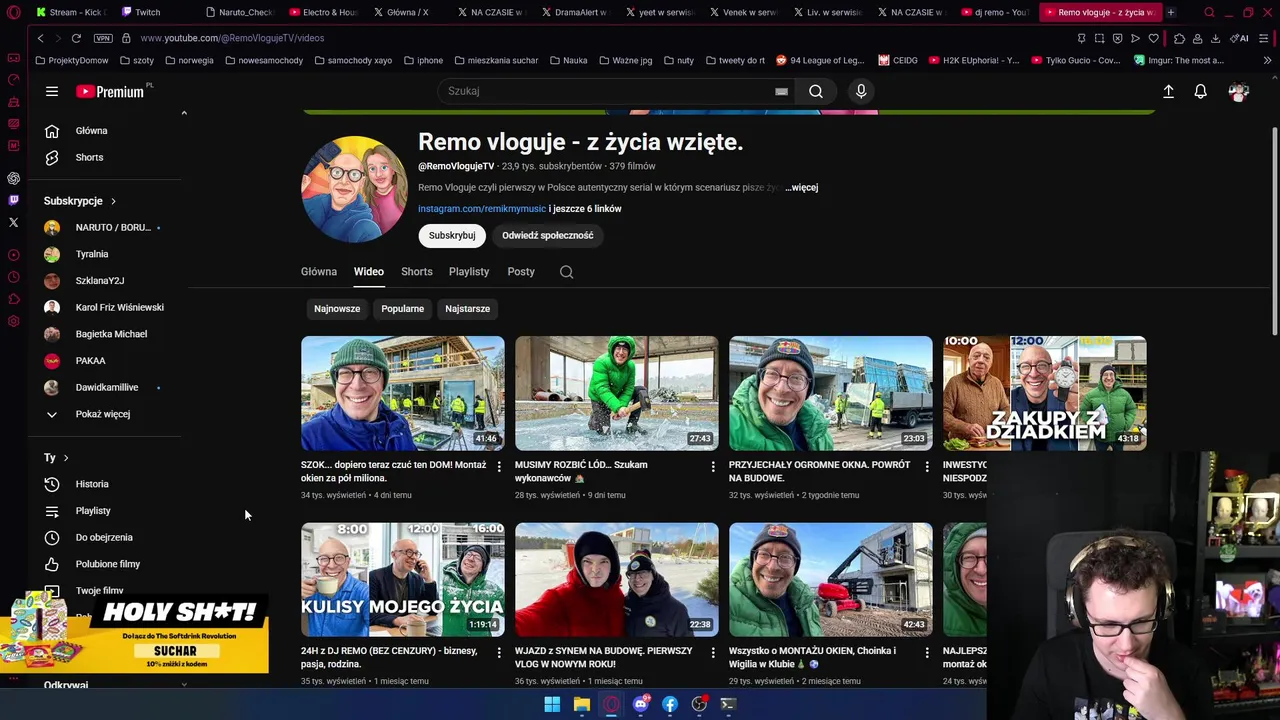Click the Subskrybuj button
1280x720 pixels.
452,236
